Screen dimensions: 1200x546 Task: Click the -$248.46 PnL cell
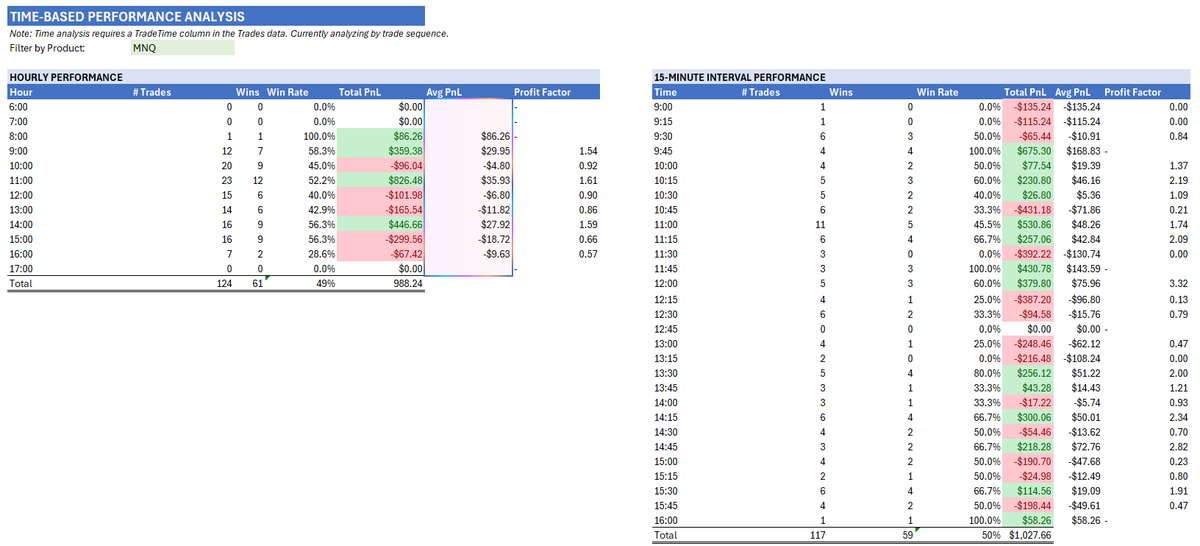[1028, 343]
